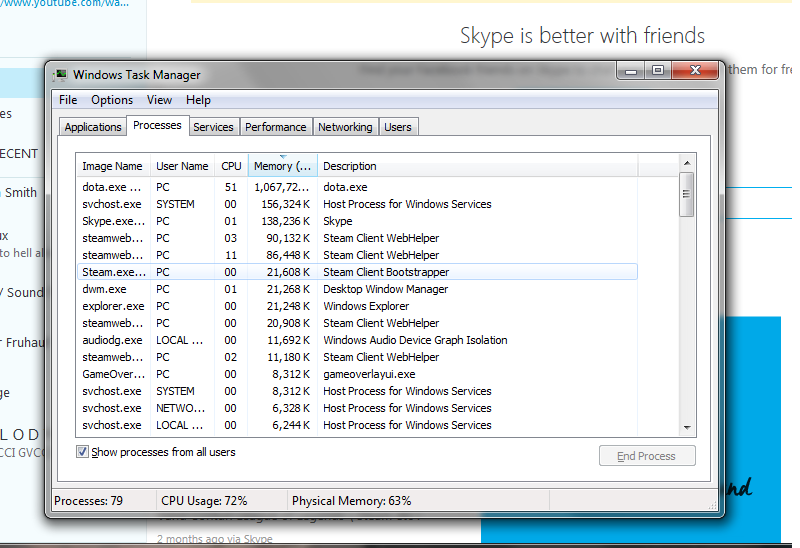Toggle Show processes from all users checkbox
This screenshot has height=548, width=800.
click(82, 452)
